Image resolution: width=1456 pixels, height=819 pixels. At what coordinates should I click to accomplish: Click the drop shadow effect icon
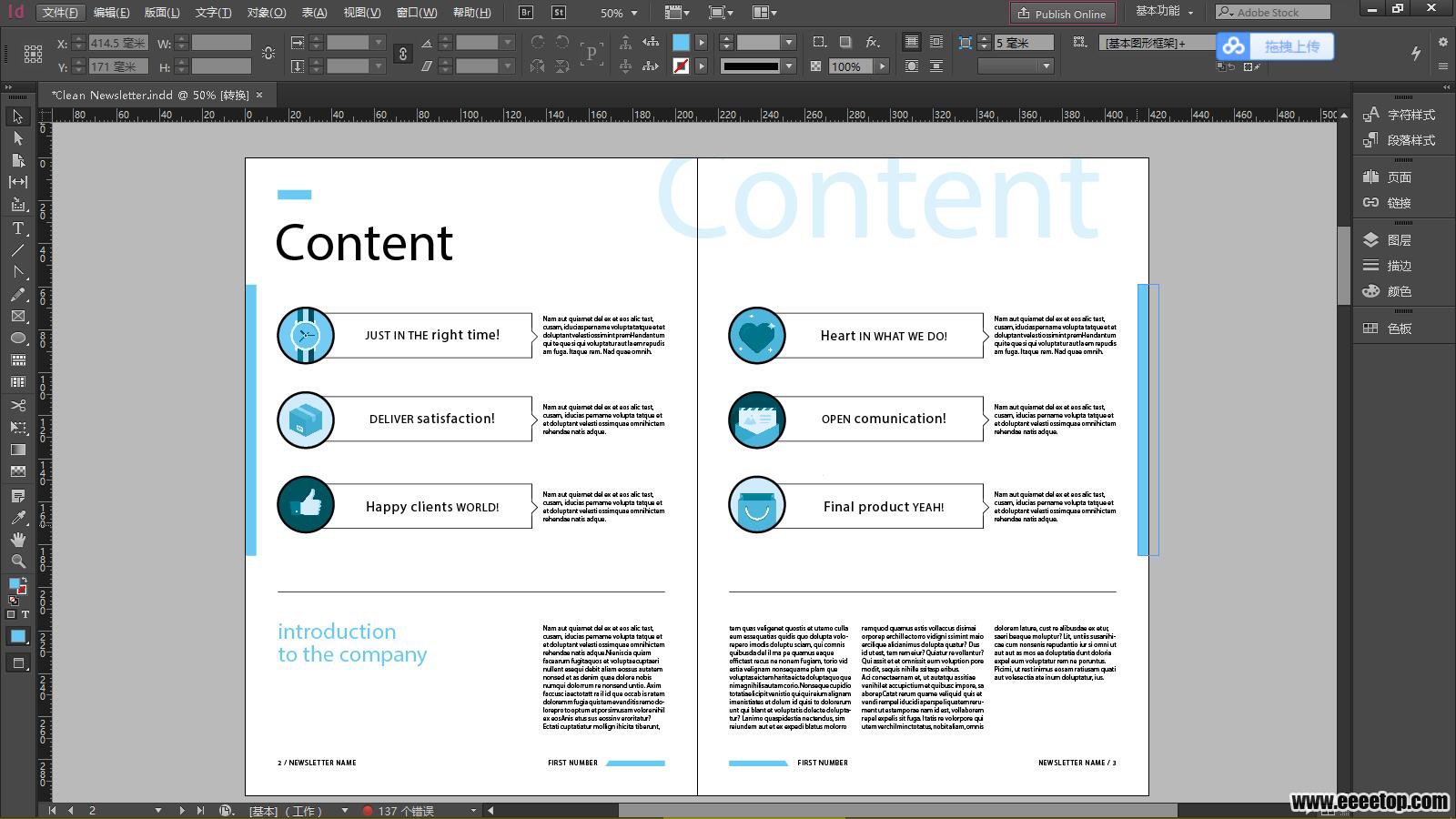[845, 43]
